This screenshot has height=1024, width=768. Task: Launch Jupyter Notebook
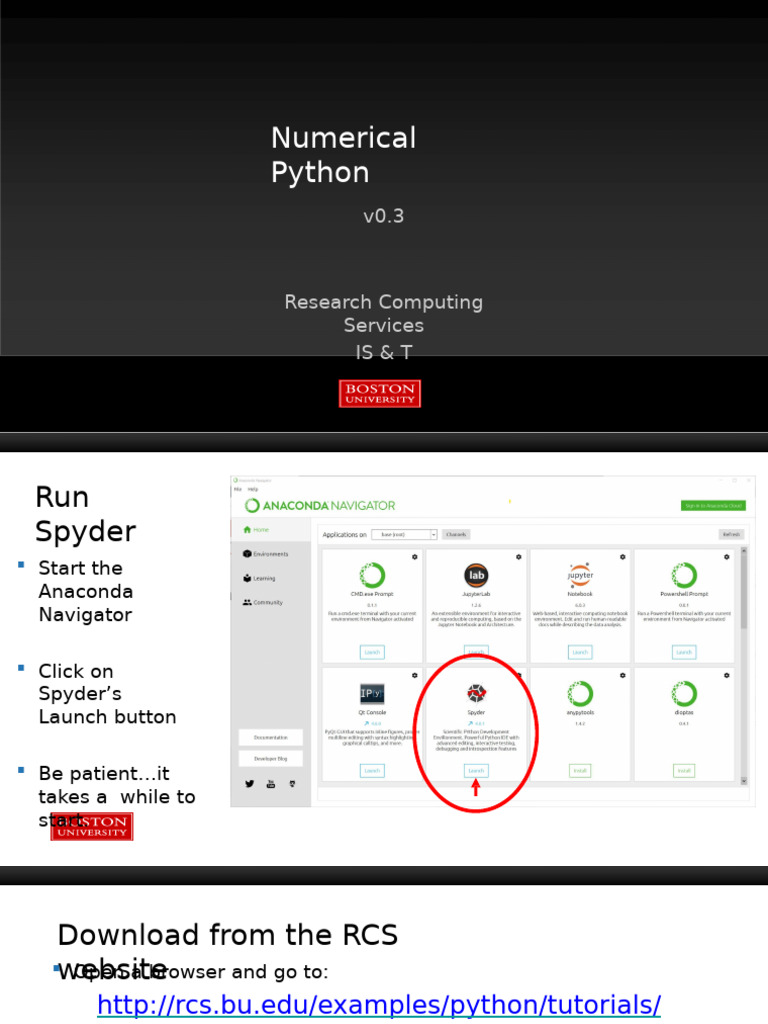pos(580,652)
